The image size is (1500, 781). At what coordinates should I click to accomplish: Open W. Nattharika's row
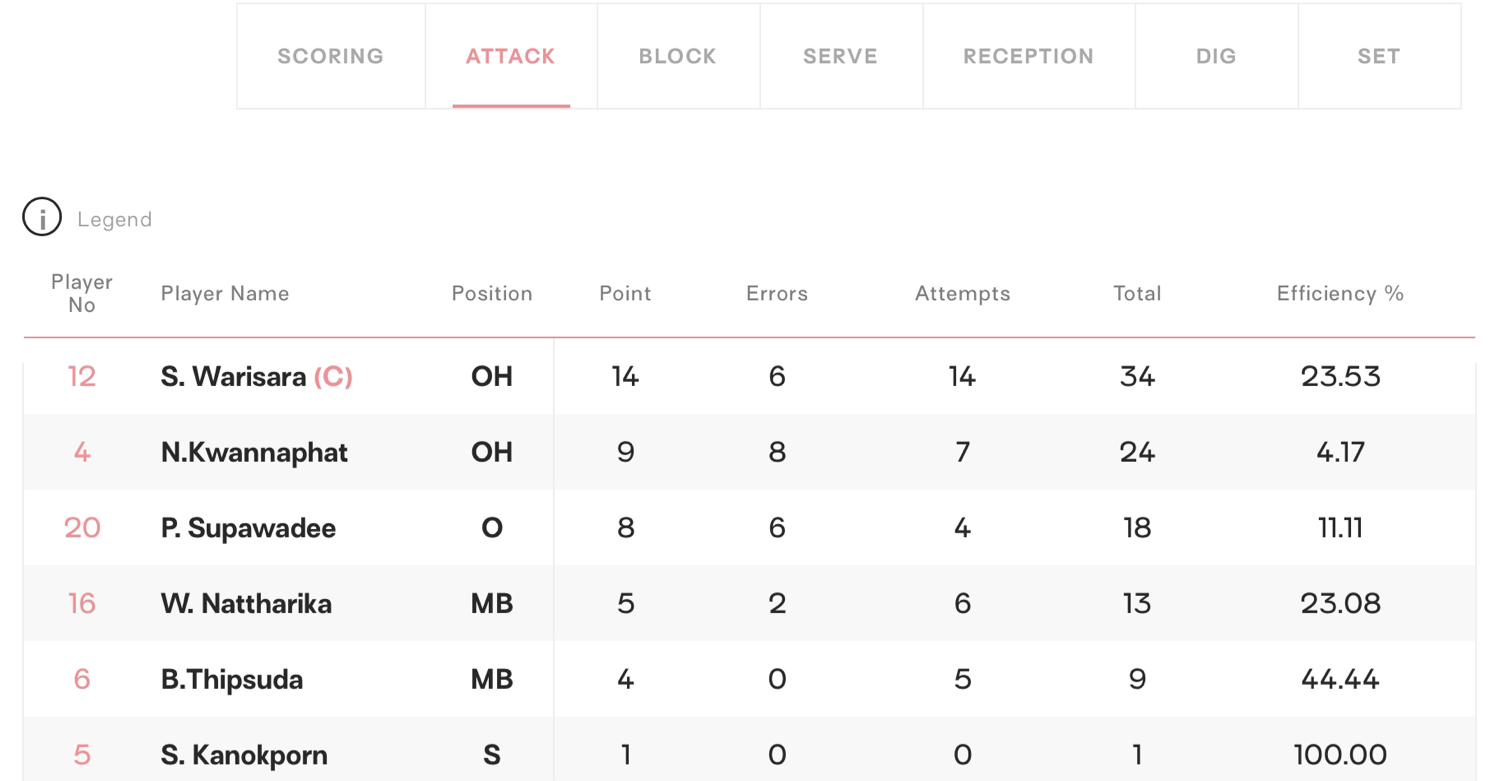click(x=749, y=603)
